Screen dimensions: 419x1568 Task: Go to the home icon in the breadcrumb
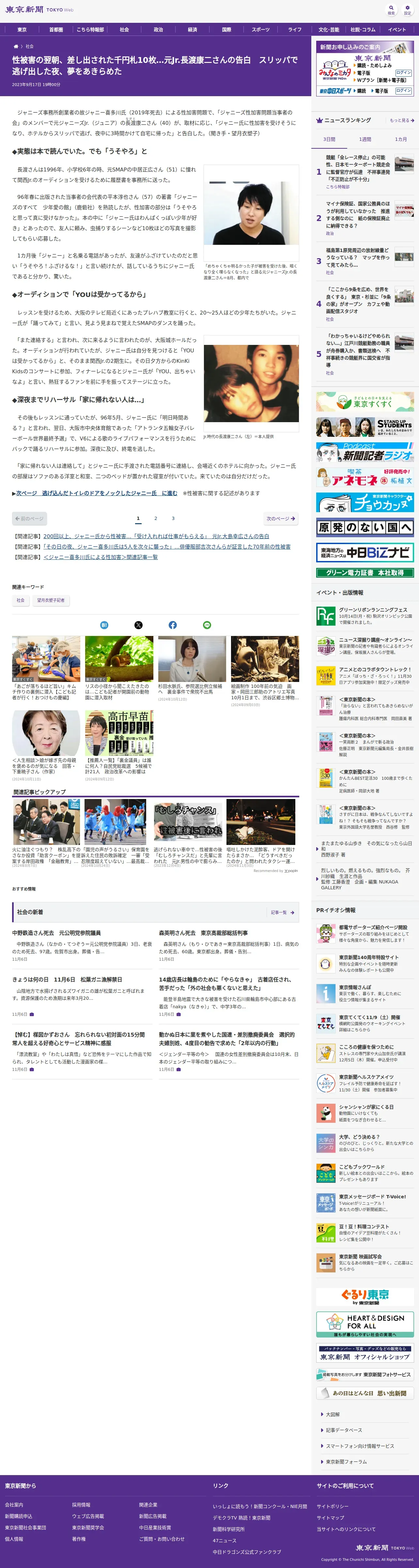[16, 46]
